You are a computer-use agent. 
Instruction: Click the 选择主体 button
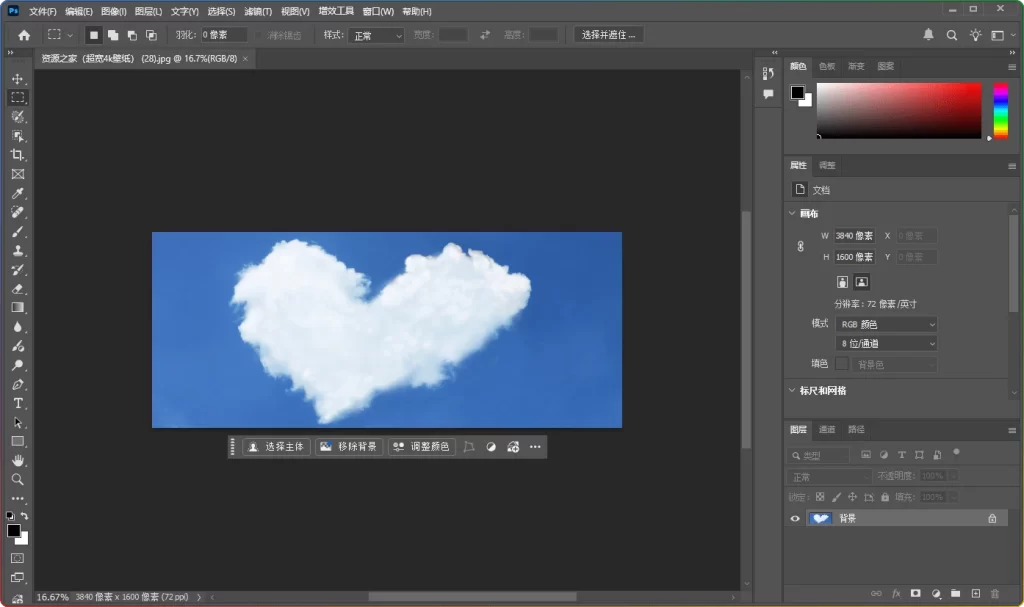click(277, 447)
